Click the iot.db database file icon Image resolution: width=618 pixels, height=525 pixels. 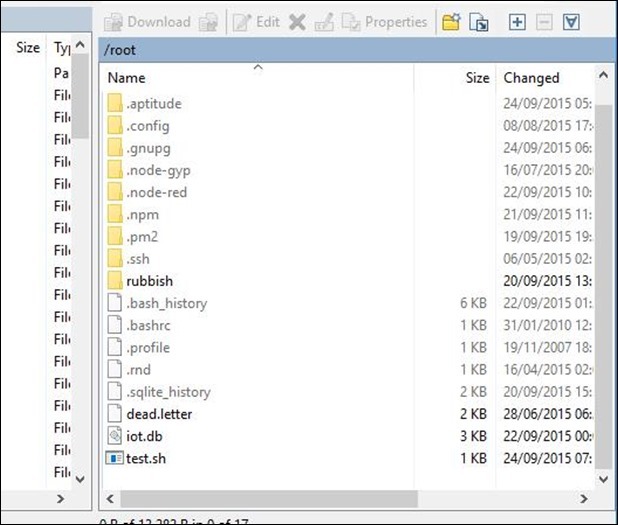pos(115,436)
